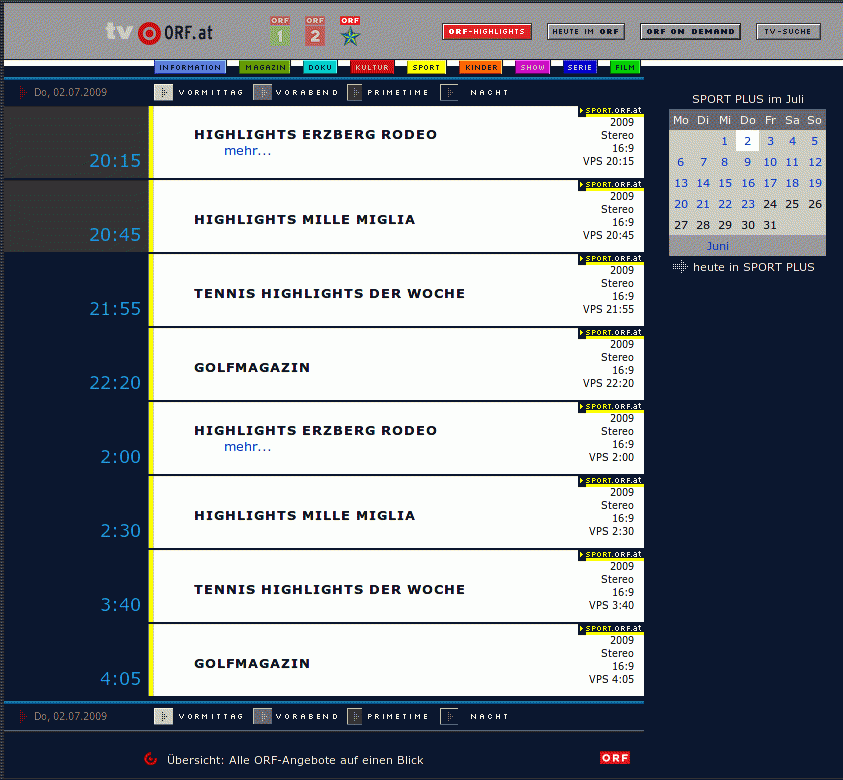Screen dimensions: 843x780
Task: Select calendar day 1
Action: [725, 141]
